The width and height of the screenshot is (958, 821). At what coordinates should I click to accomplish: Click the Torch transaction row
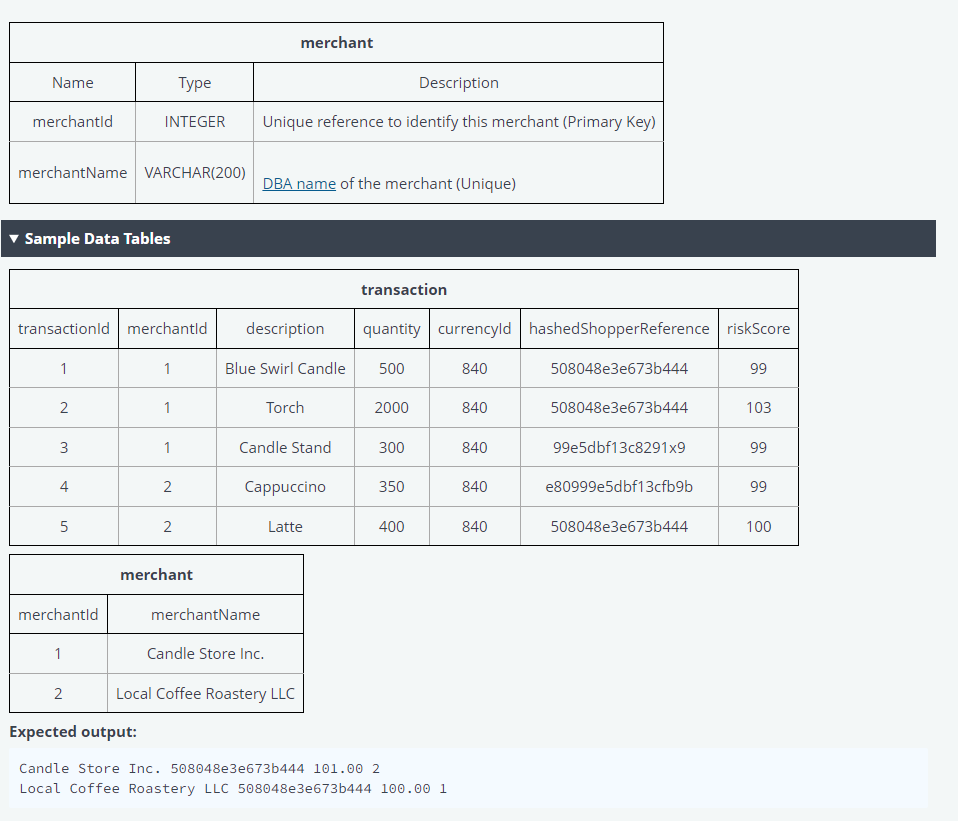(285, 407)
